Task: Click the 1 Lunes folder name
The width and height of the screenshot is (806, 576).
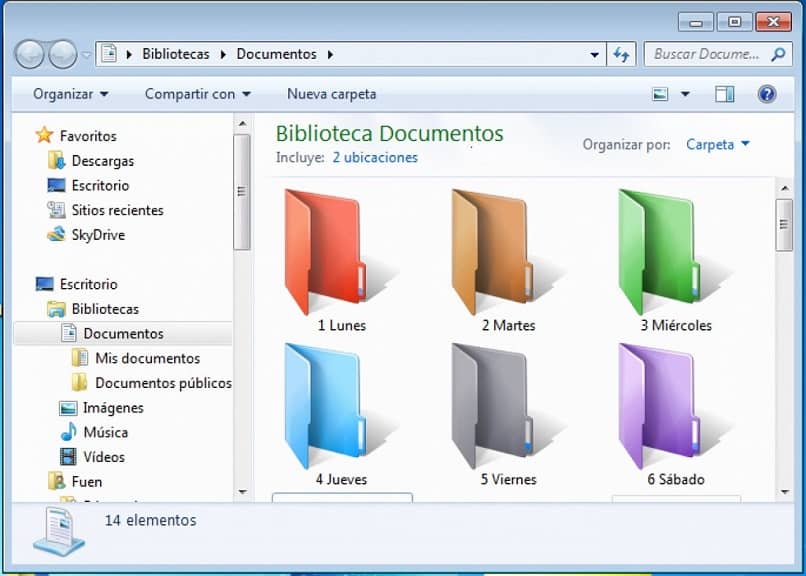Action: click(x=341, y=325)
